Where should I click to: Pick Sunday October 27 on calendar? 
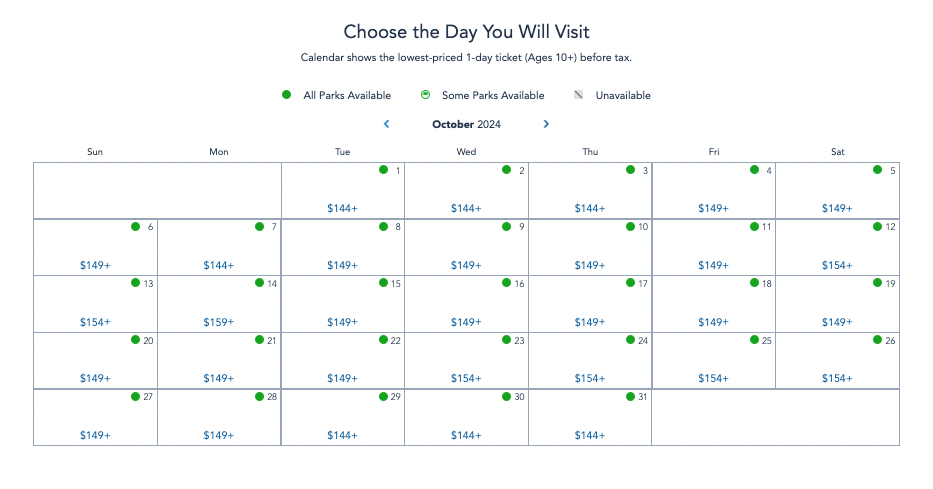click(95, 417)
